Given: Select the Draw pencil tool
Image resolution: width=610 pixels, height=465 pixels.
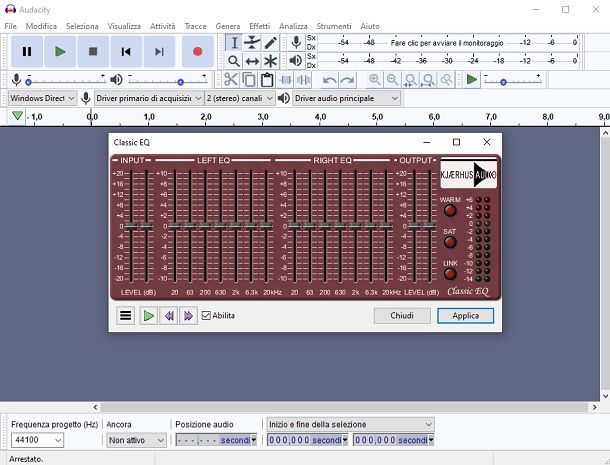Looking at the screenshot, I should (x=270, y=42).
